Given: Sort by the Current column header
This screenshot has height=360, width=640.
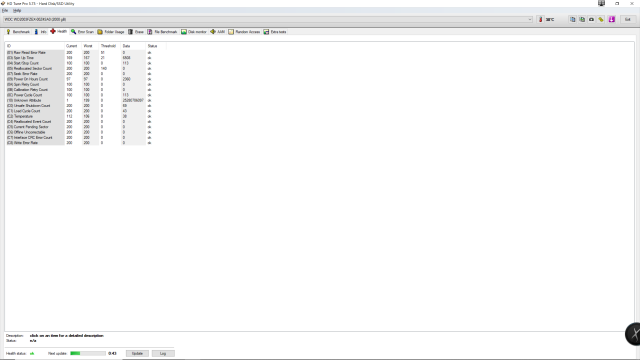Looking at the screenshot, I should (x=73, y=46).
